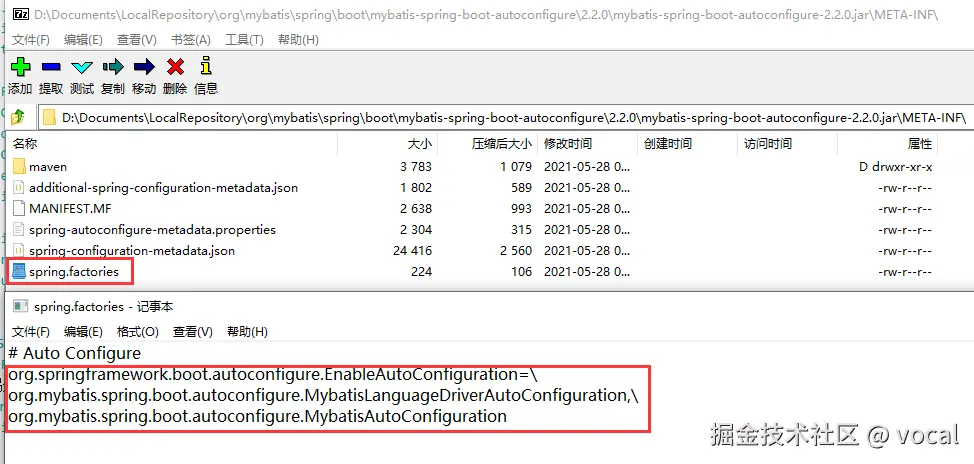974x464 pixels.
Task: Click the MybatisLanguageDriverAutoConfiguration line in Notepad
Action: (323, 396)
